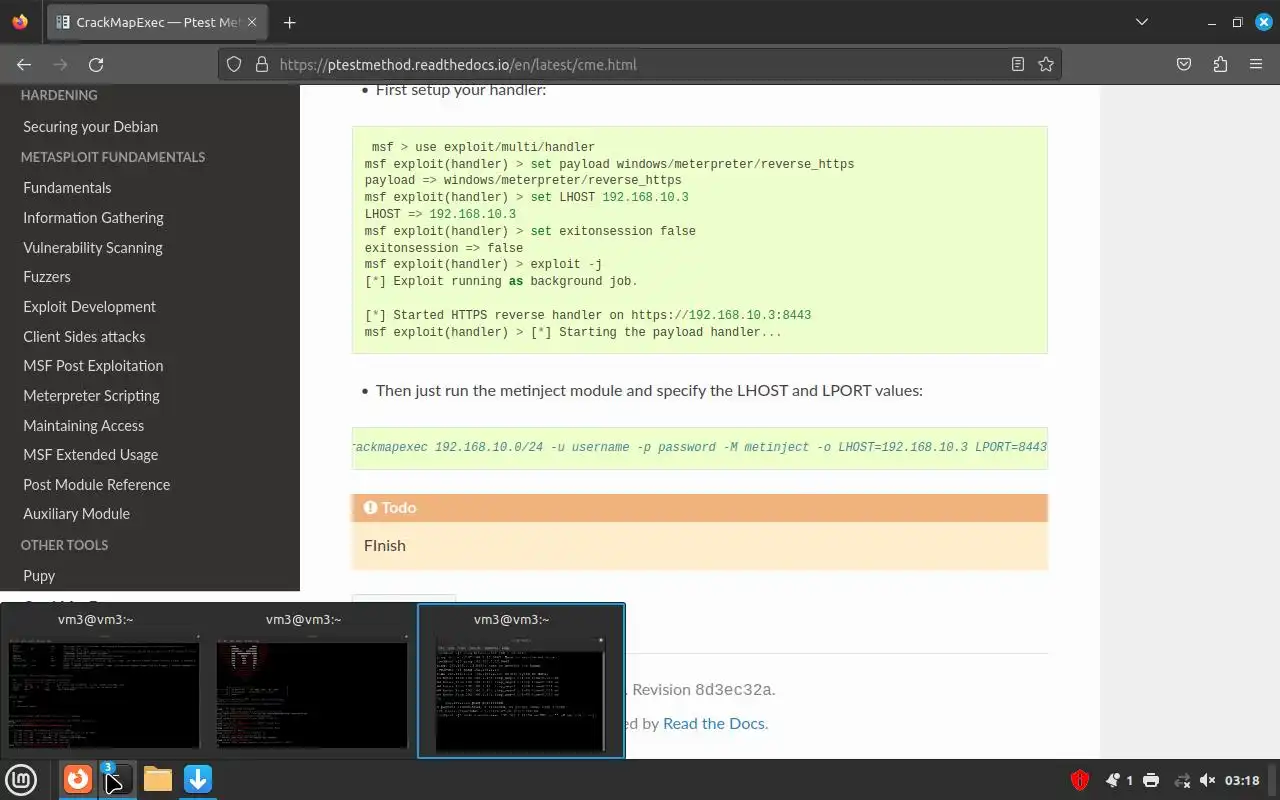1280x800 pixels.
Task: Open the reader view icon
Action: coord(1018,64)
